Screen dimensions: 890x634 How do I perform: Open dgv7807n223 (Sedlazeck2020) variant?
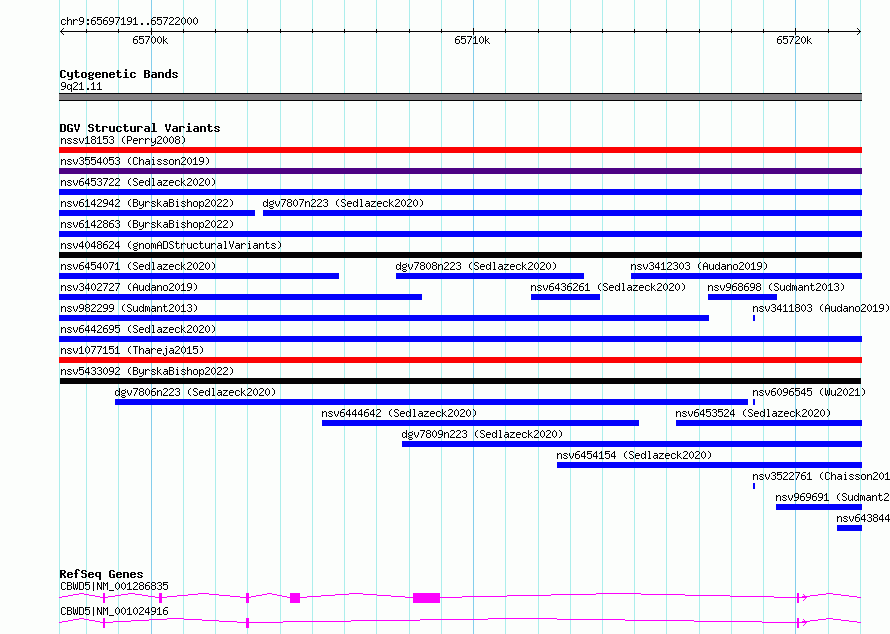(562, 213)
